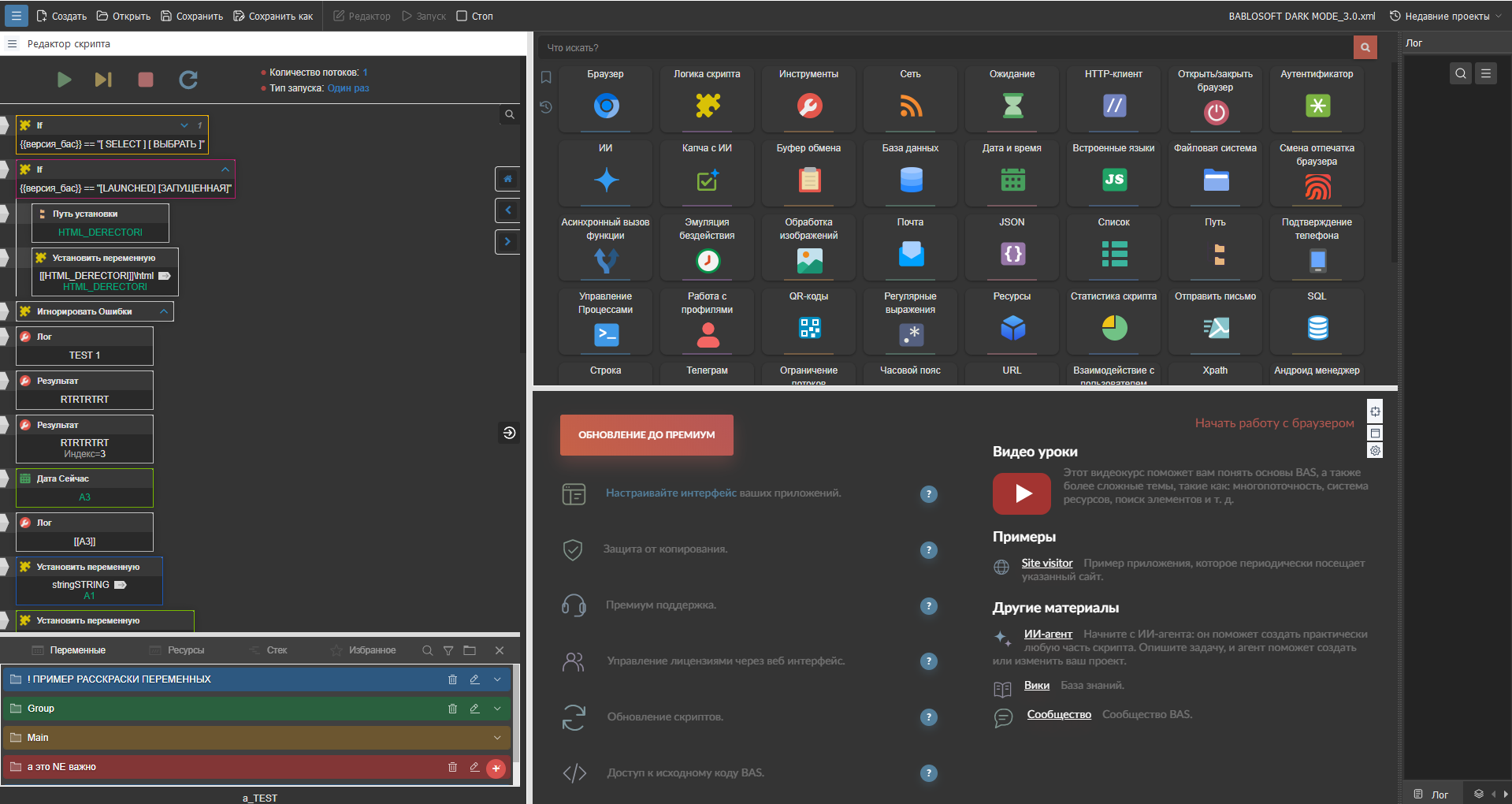The height and width of the screenshot is (804, 1512).
Task: Click the green run script button
Action: coord(65,80)
